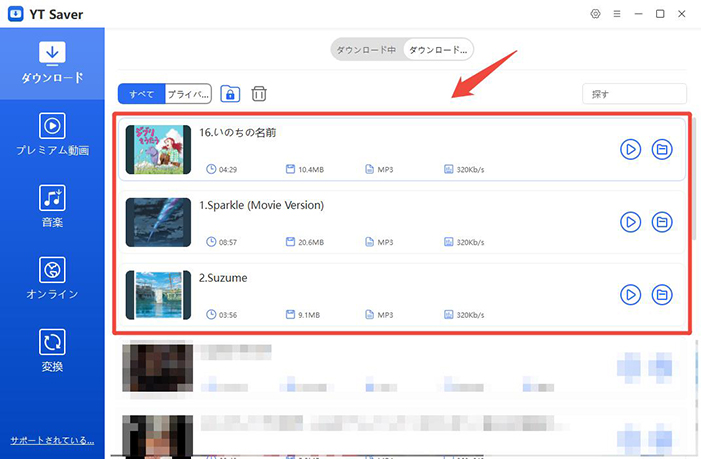701x459 pixels.
Task: Select the プライバ… private filter tab
Action: pyautogui.click(x=188, y=94)
